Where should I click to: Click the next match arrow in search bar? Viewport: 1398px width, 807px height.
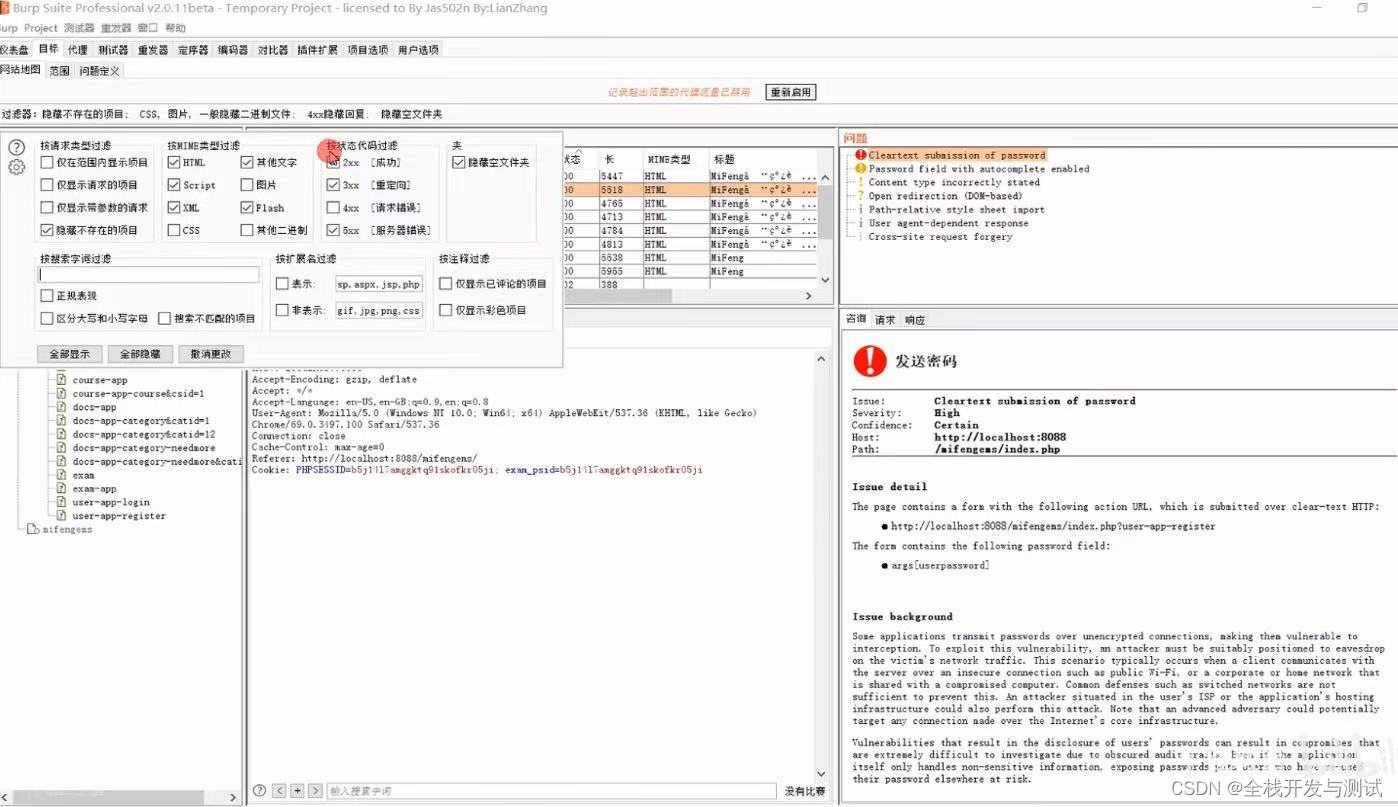tap(315, 790)
